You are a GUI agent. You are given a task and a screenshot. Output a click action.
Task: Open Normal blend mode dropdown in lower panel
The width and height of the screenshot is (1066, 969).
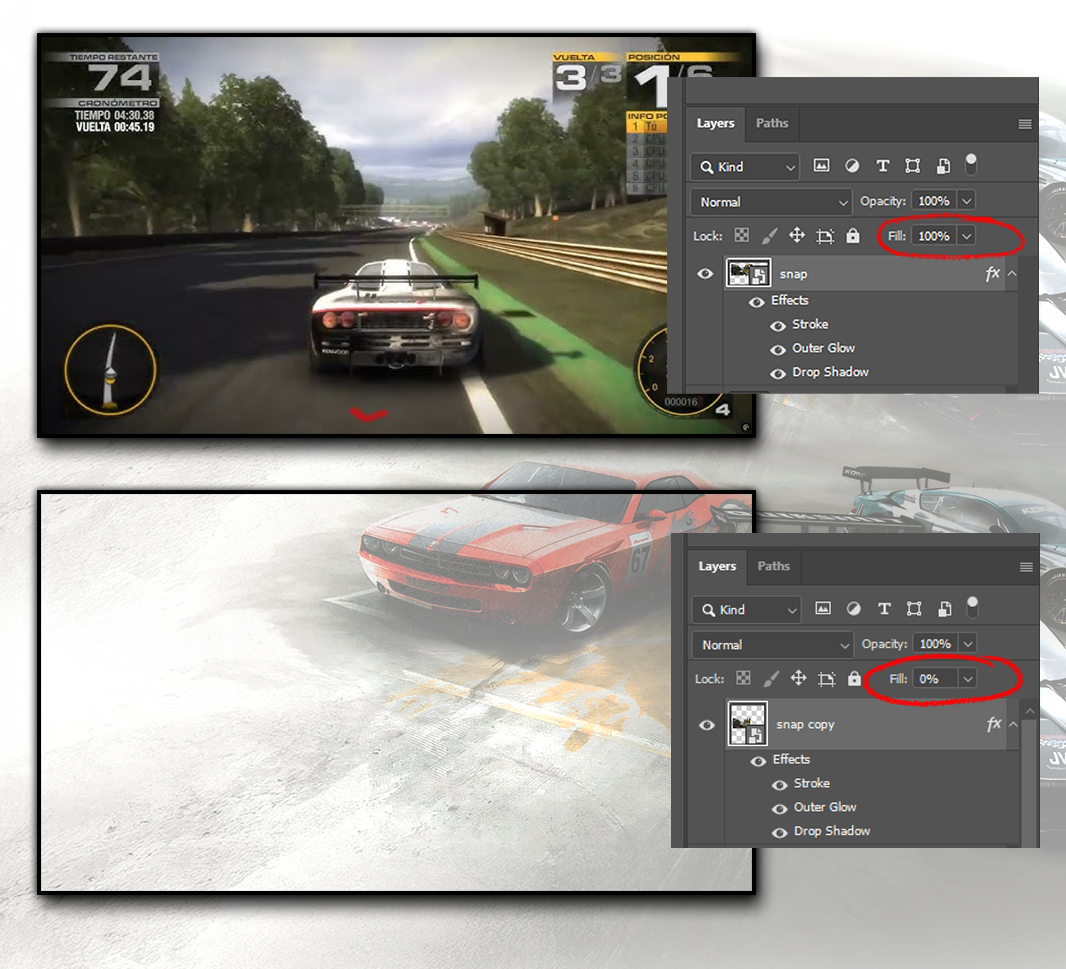click(772, 645)
